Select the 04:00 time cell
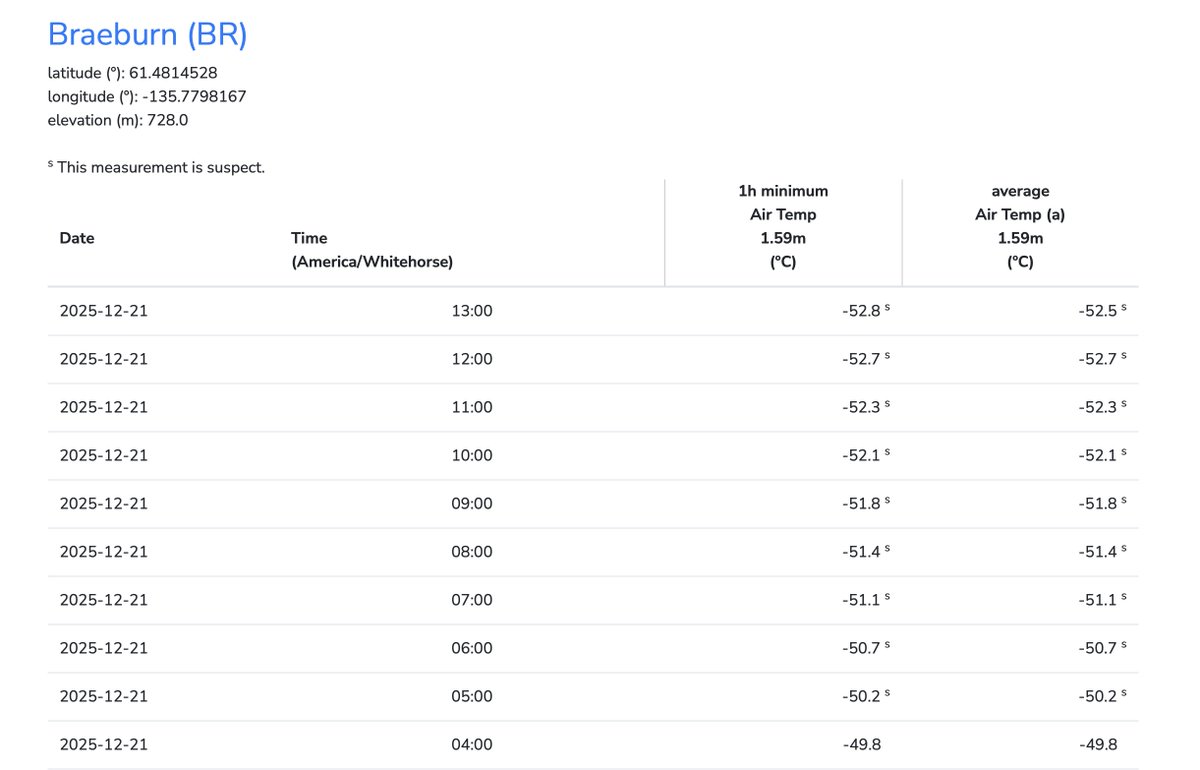Screen dimensions: 1200x770 [472, 745]
